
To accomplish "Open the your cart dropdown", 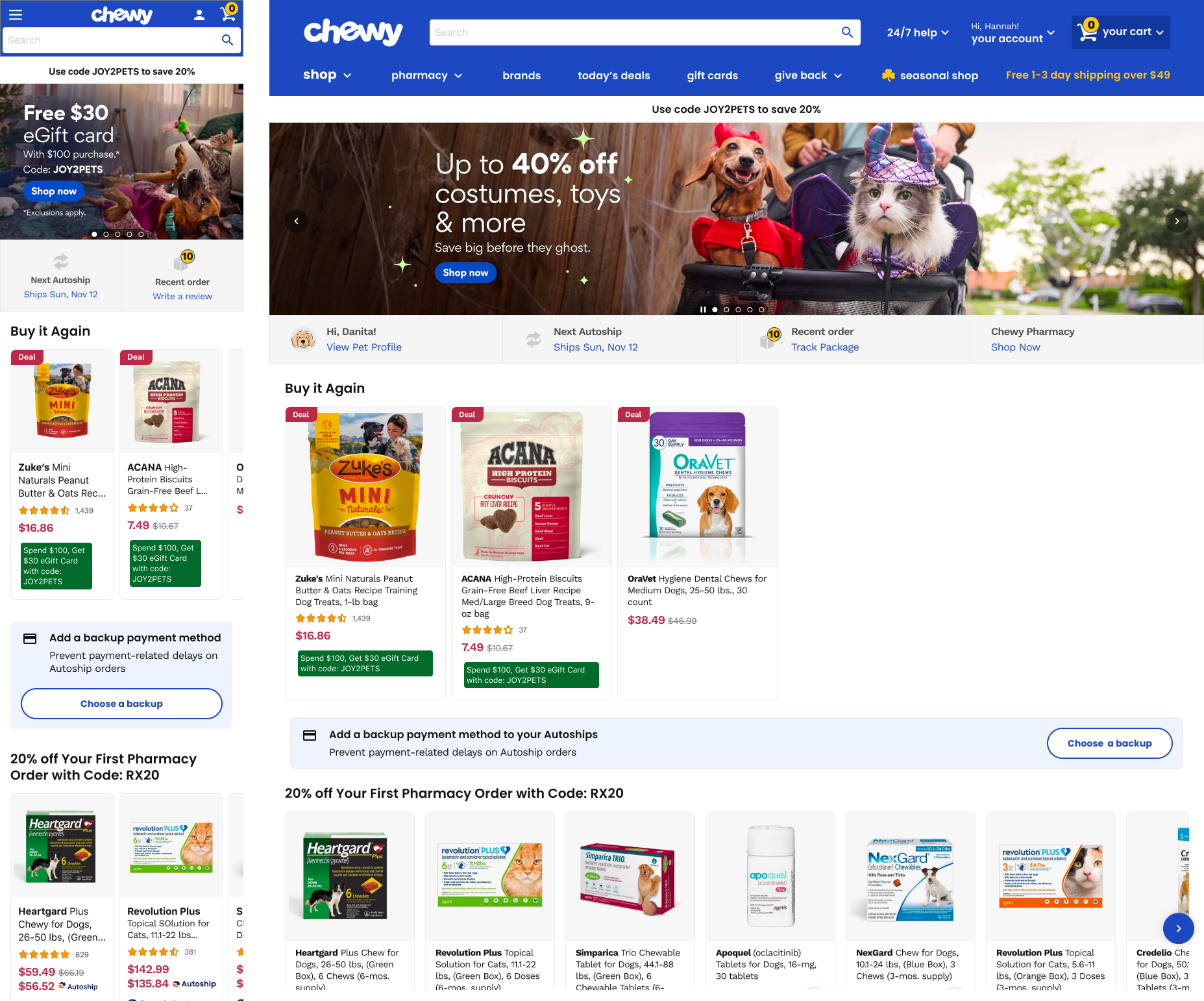I will pyautogui.click(x=1120, y=32).
